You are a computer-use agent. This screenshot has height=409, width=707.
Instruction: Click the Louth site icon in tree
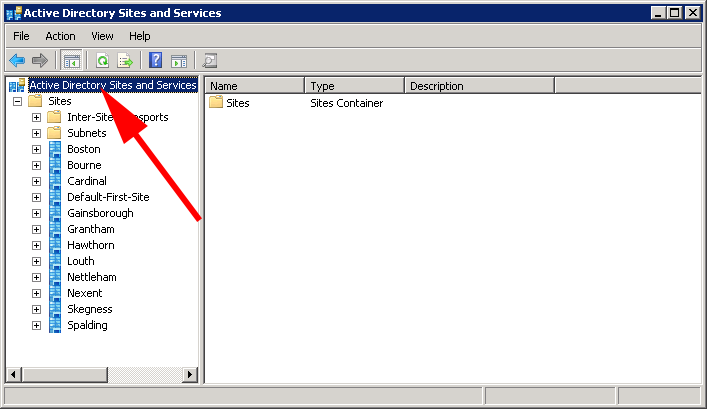pos(55,261)
